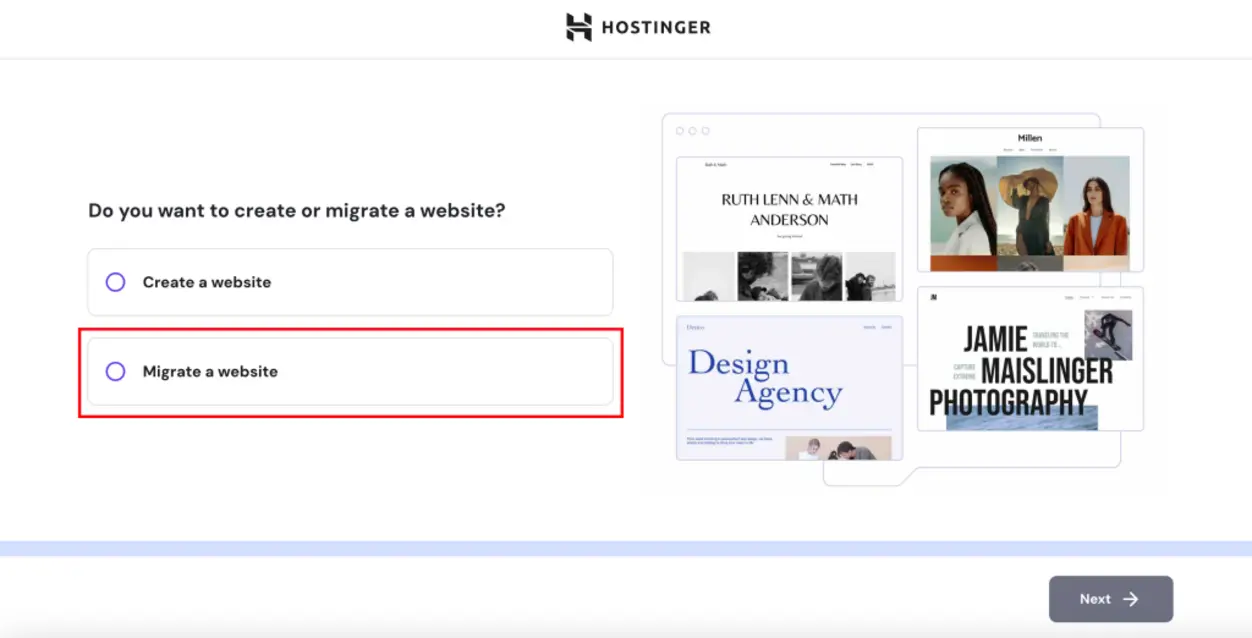Click the Migrate a website radio circle
This screenshot has height=638, width=1252.
click(x=115, y=371)
